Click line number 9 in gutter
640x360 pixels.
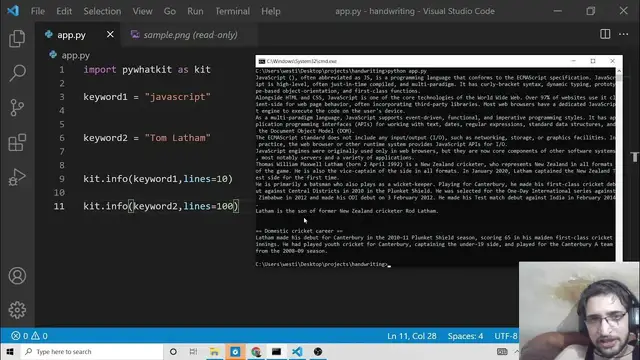(62, 179)
